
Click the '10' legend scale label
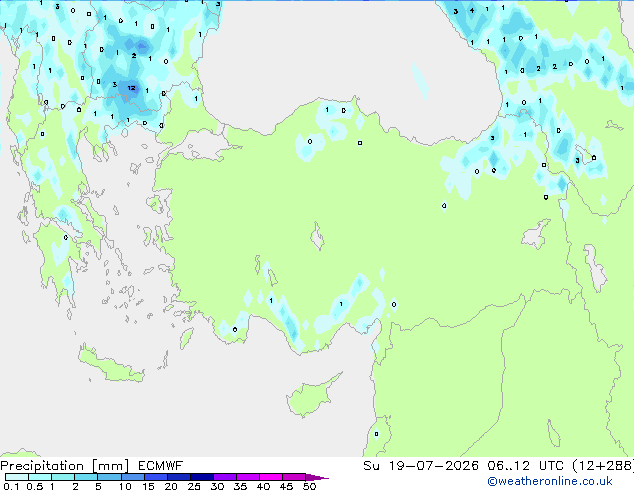click(125, 486)
